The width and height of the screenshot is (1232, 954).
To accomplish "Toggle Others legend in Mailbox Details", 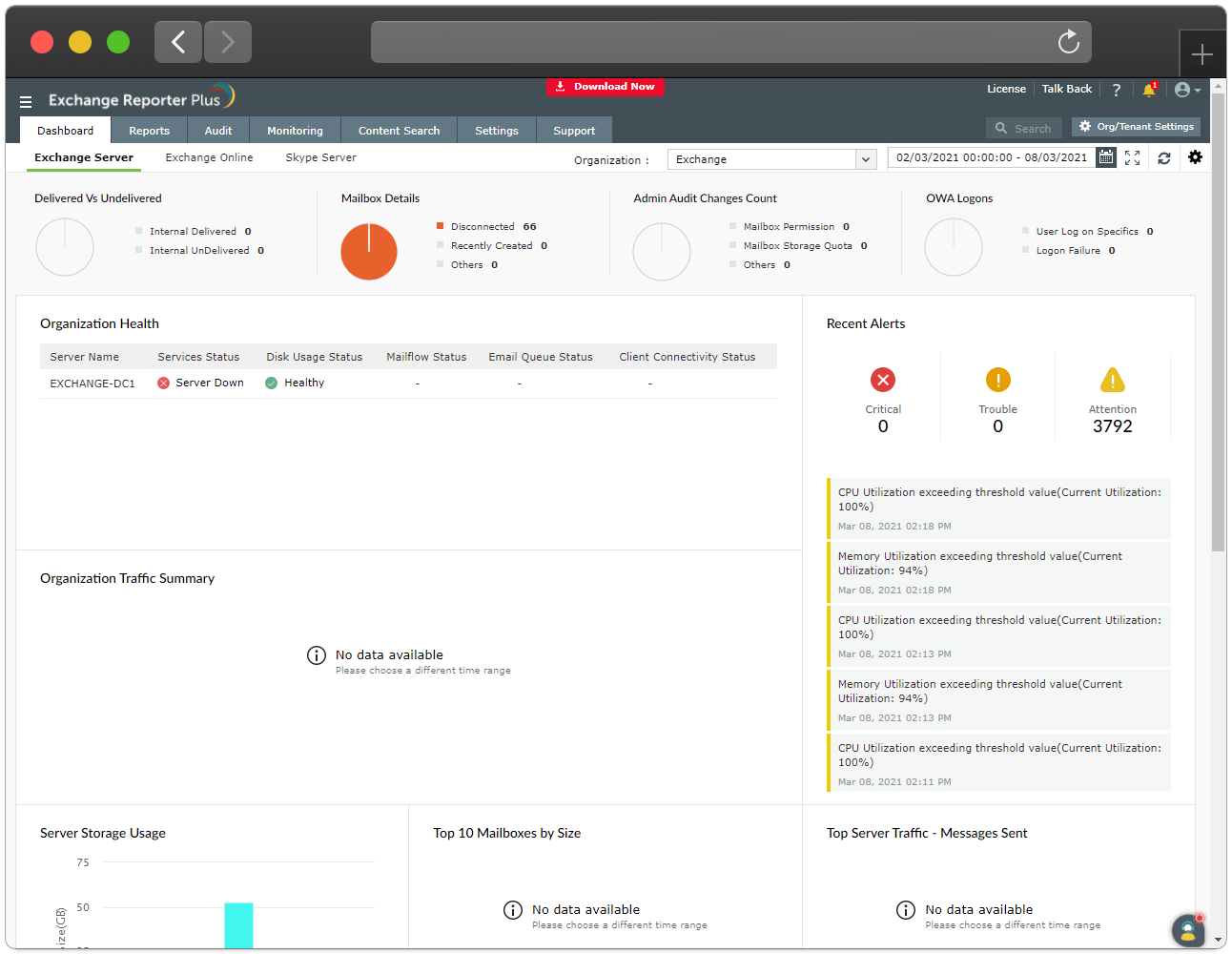I will 467,265.
